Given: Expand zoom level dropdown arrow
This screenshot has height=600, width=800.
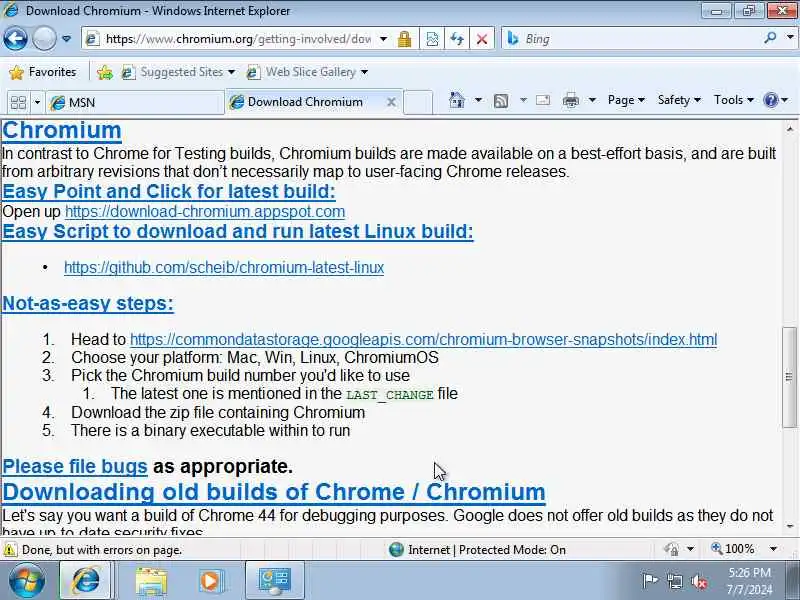Looking at the screenshot, I should coord(773,549).
